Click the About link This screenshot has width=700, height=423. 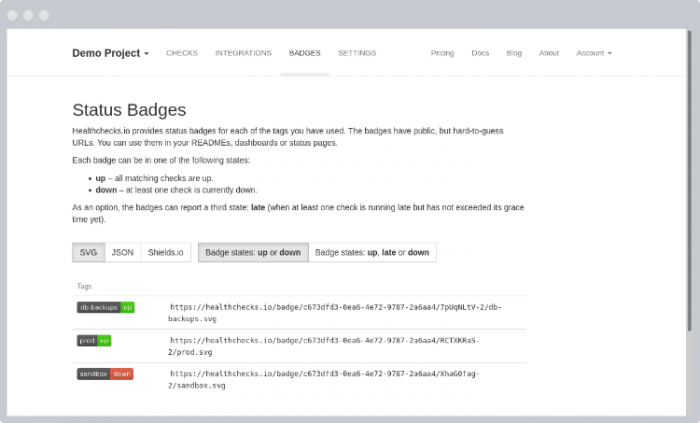click(549, 53)
